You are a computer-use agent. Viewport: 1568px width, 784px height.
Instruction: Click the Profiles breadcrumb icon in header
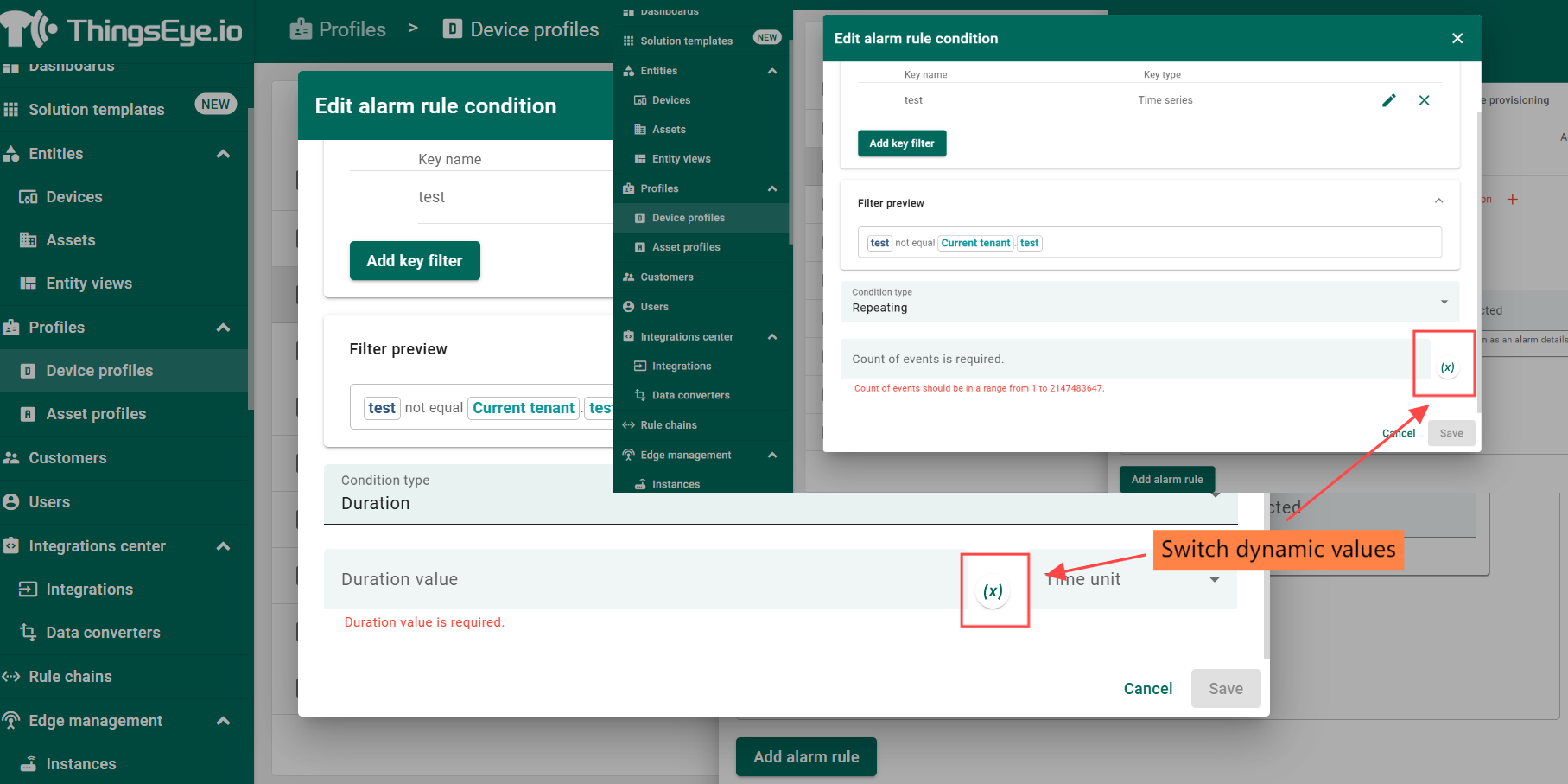point(301,29)
